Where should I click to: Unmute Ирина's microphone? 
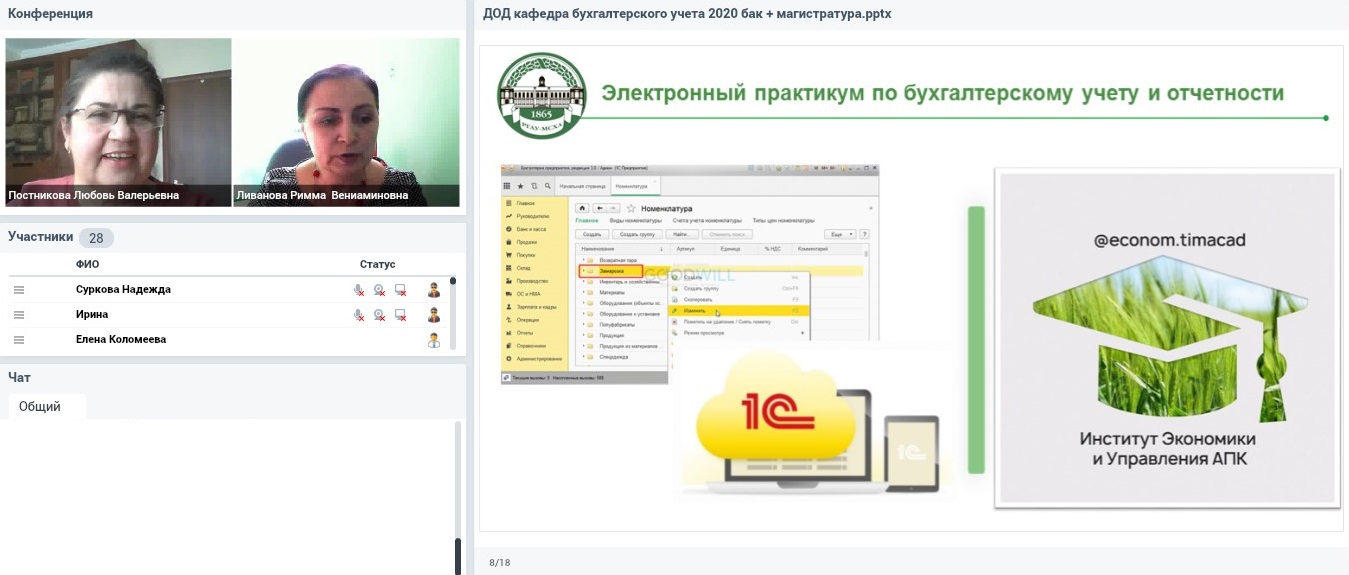(359, 315)
